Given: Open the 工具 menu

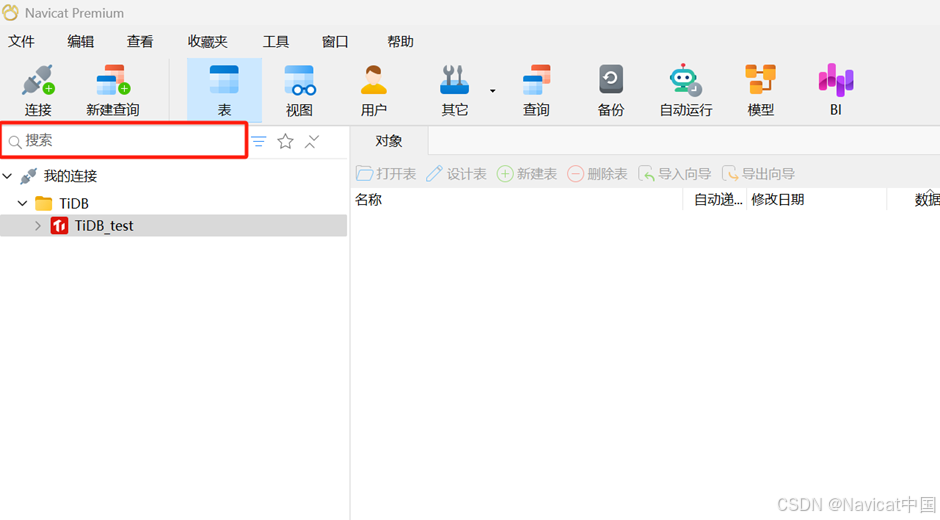Looking at the screenshot, I should tap(275, 41).
